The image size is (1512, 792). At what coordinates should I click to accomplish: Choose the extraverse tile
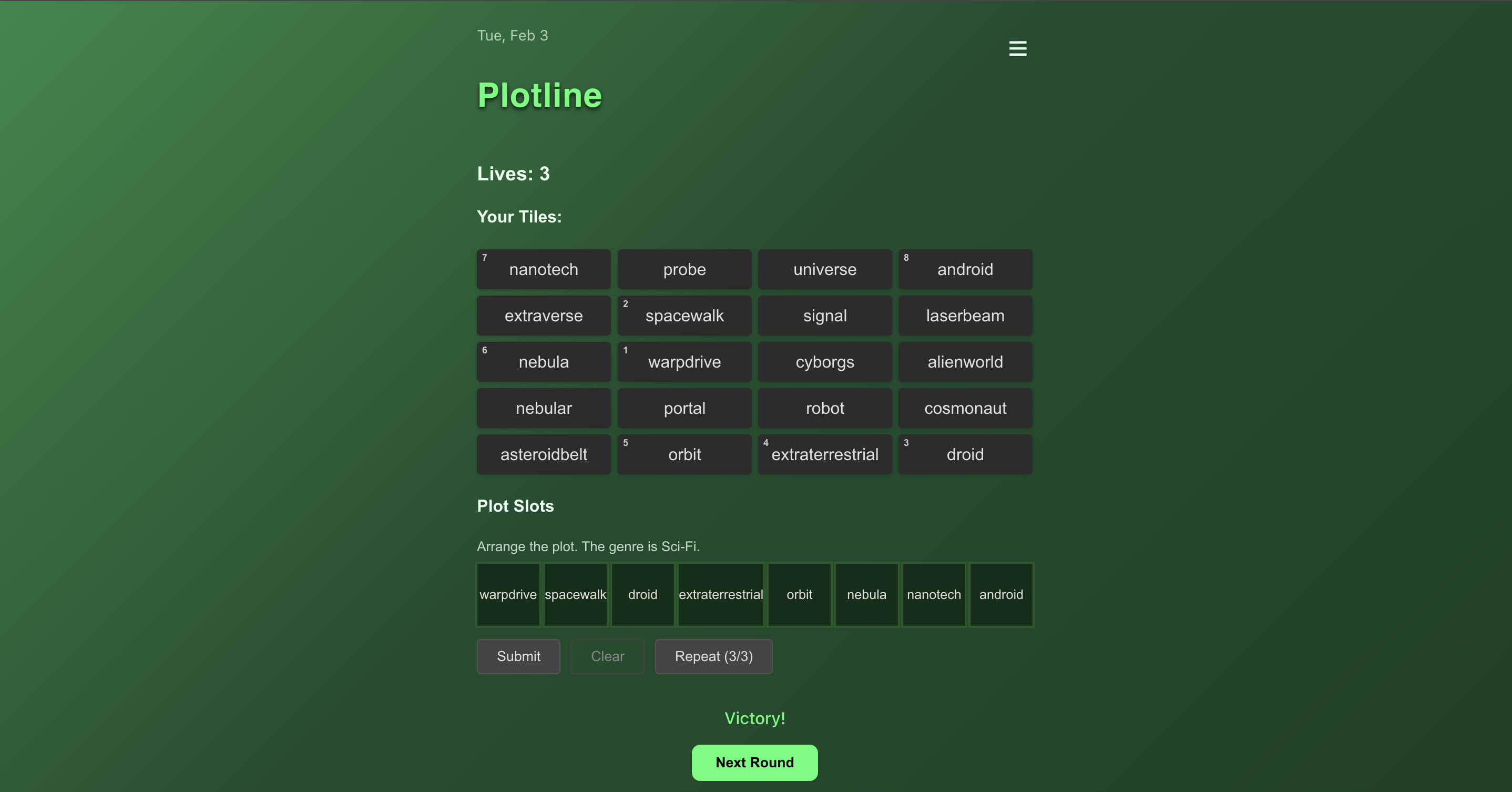[544, 315]
